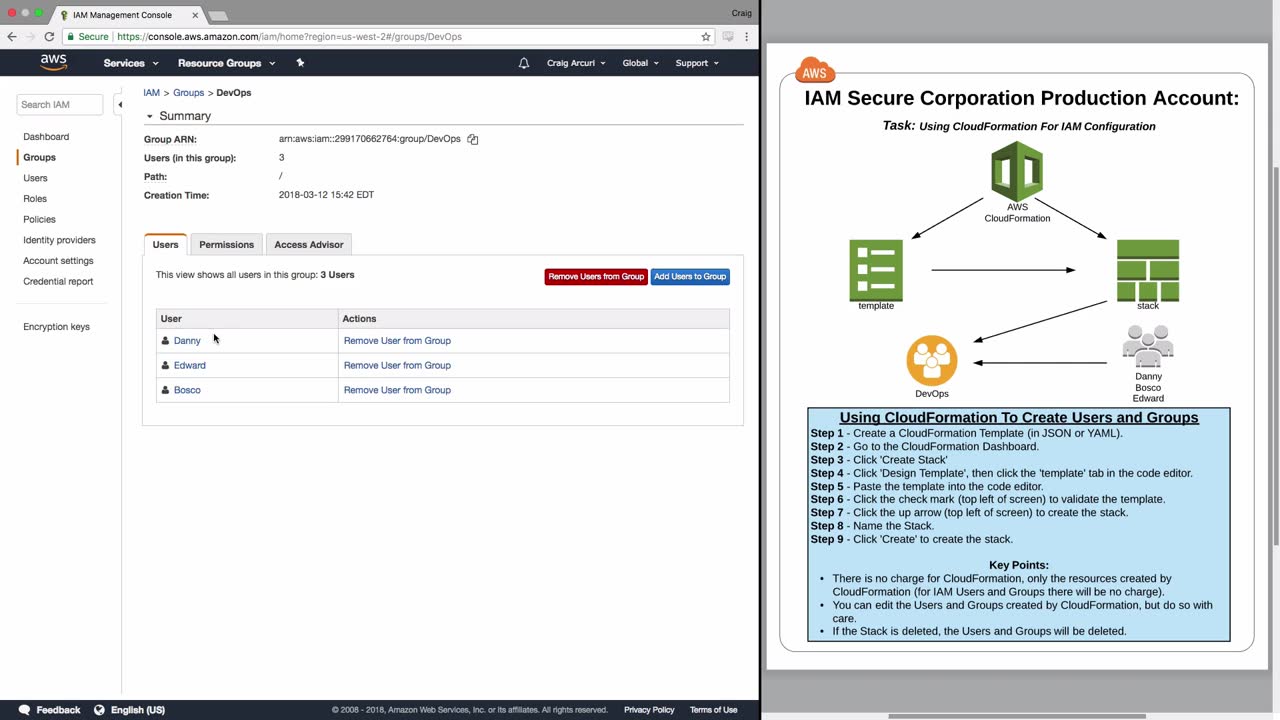
Task: Reload the IAM console page
Action: [49, 37]
